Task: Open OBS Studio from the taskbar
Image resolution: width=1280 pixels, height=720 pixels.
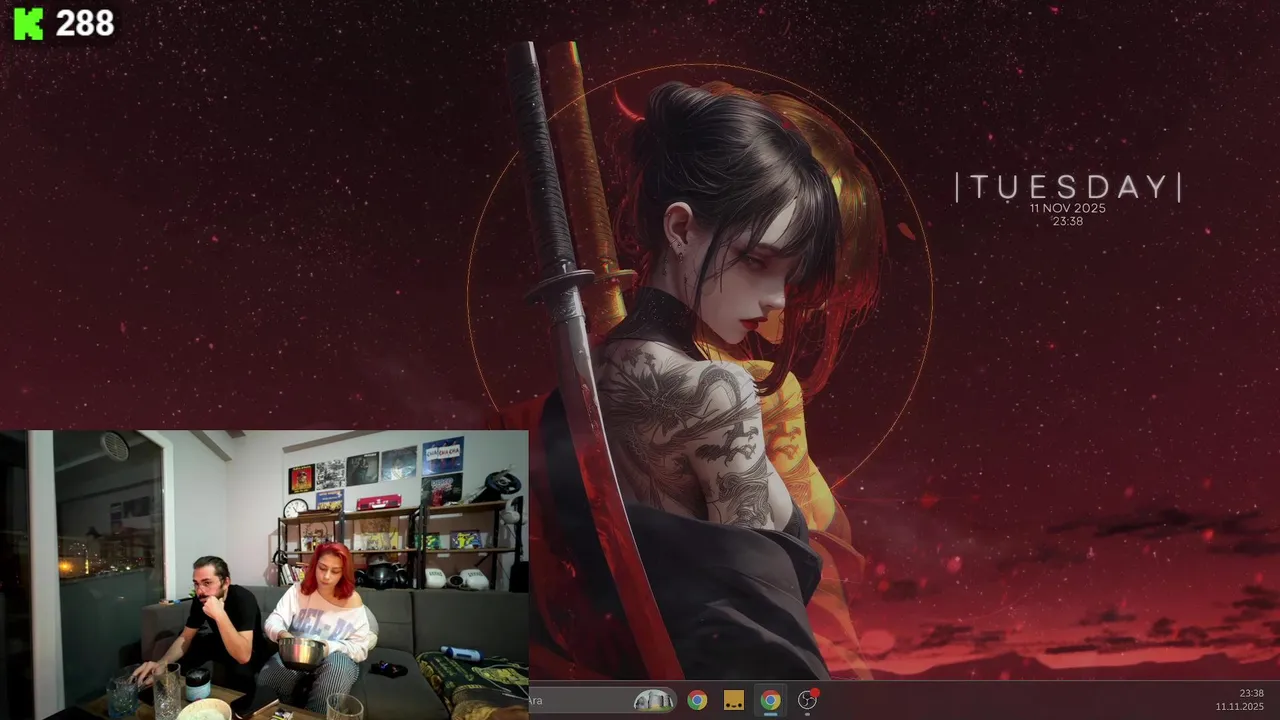Action: click(x=807, y=700)
